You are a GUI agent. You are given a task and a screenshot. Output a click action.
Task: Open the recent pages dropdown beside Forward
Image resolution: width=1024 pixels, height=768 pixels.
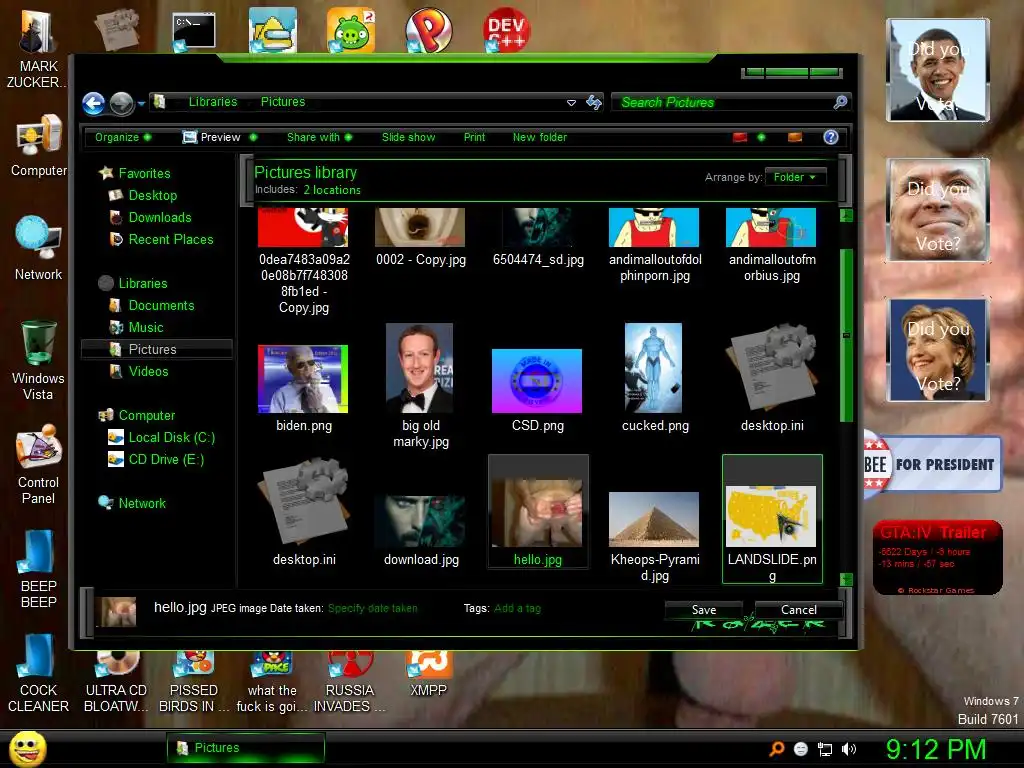pos(141,103)
